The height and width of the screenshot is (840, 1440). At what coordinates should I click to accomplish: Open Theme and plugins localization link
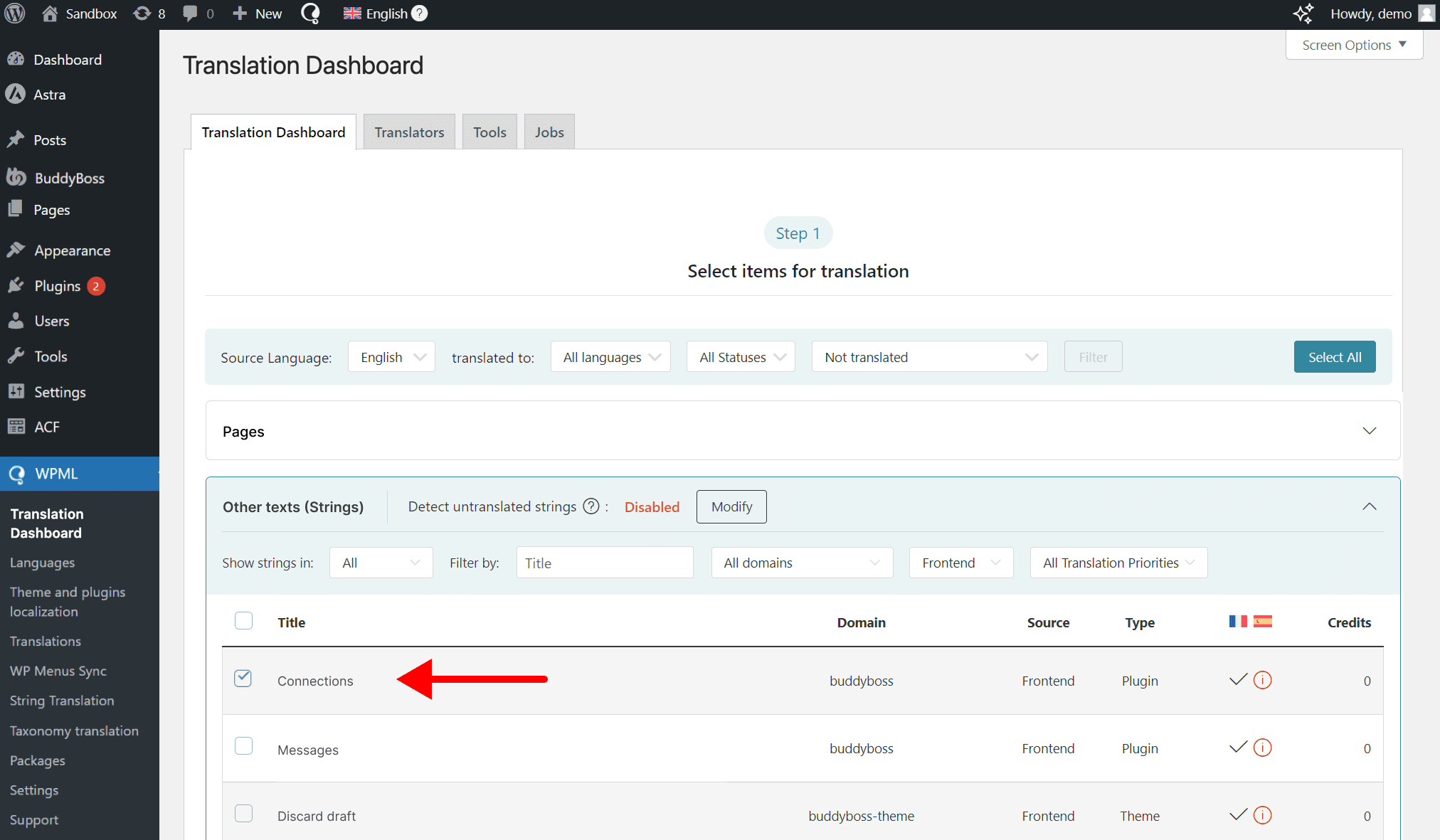68,602
